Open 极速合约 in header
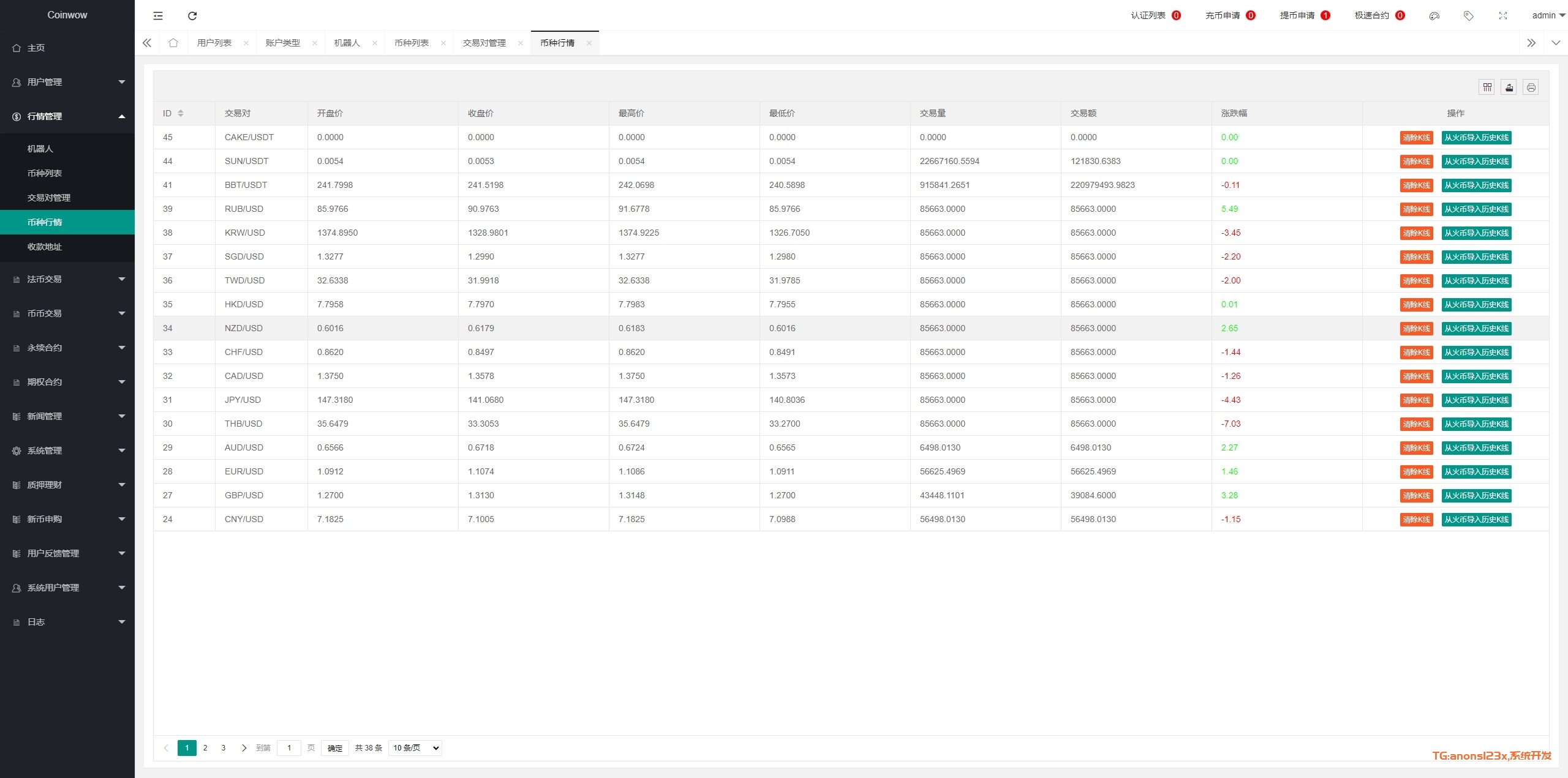This screenshot has width=1568, height=778. coord(1380,16)
